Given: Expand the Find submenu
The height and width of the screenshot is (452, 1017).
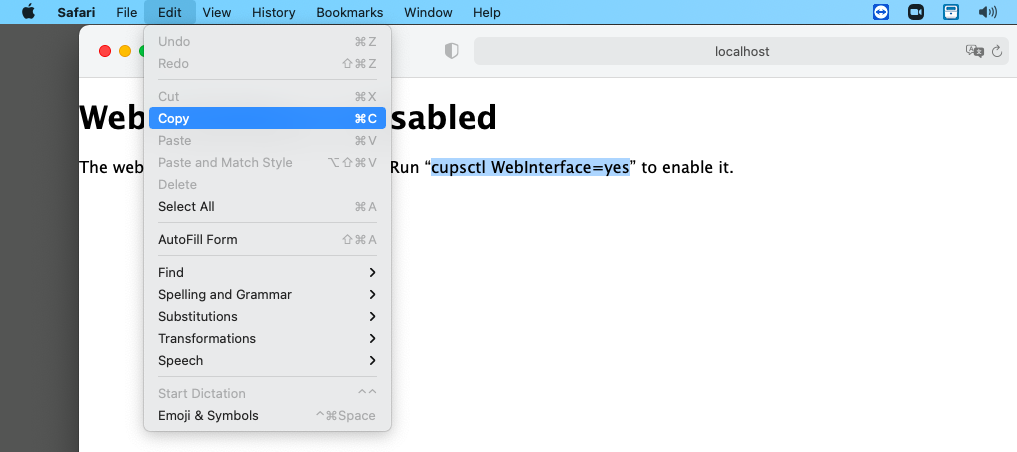Looking at the screenshot, I should 267,272.
